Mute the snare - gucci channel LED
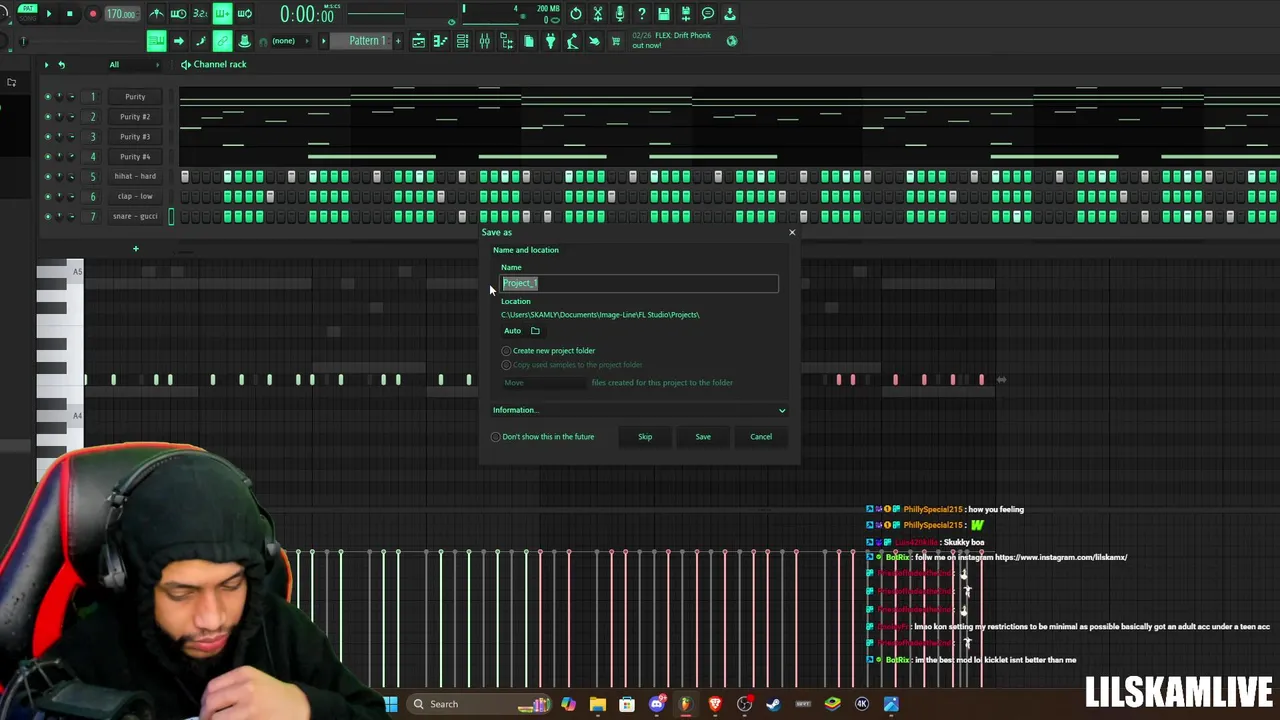Image resolution: width=1280 pixels, height=720 pixels. pos(47,217)
